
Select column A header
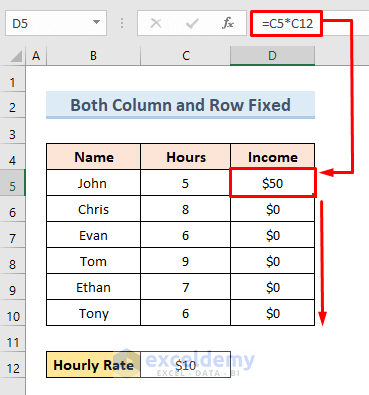pyautogui.click(x=36, y=56)
